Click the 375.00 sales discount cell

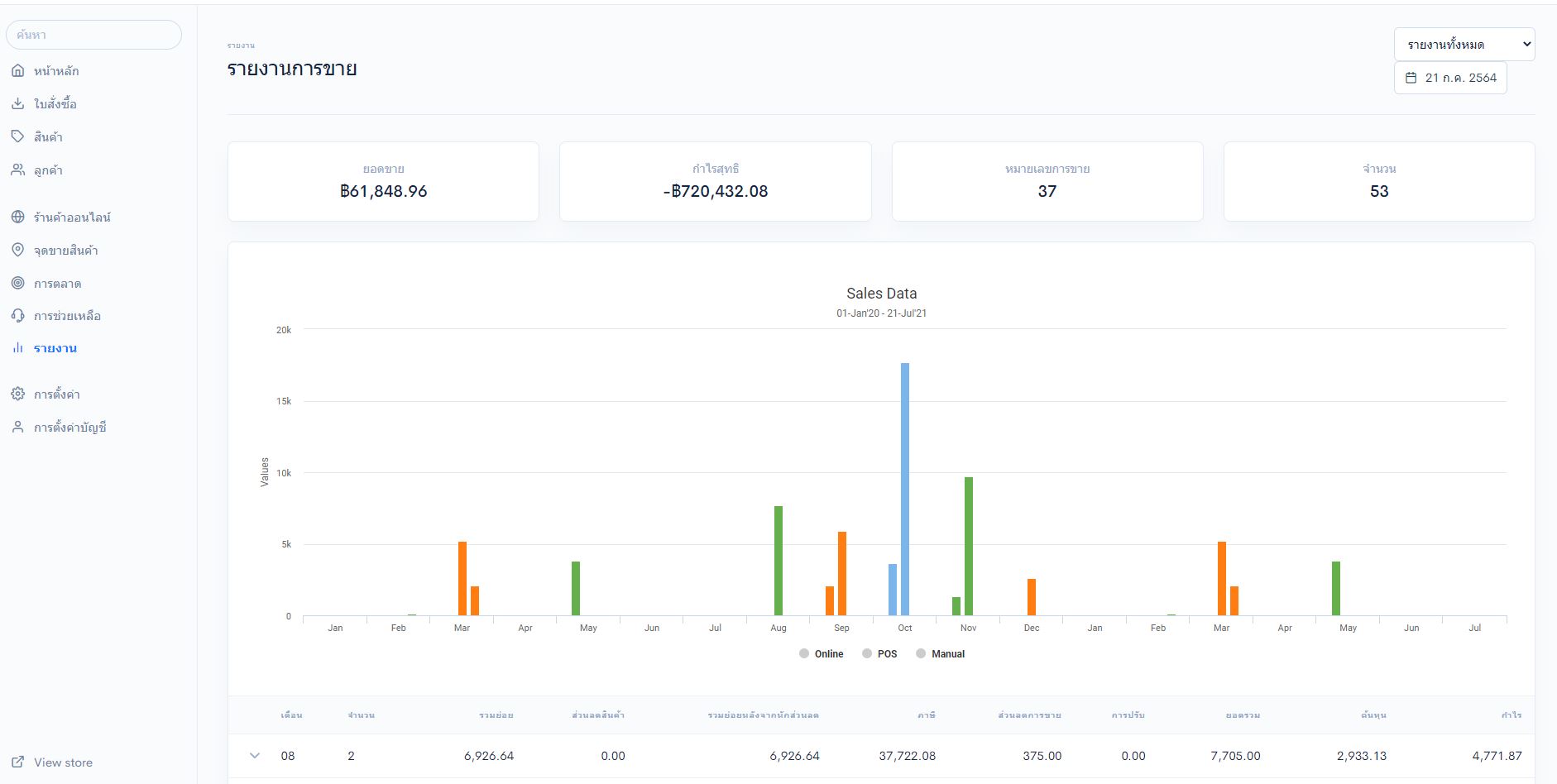click(1042, 756)
